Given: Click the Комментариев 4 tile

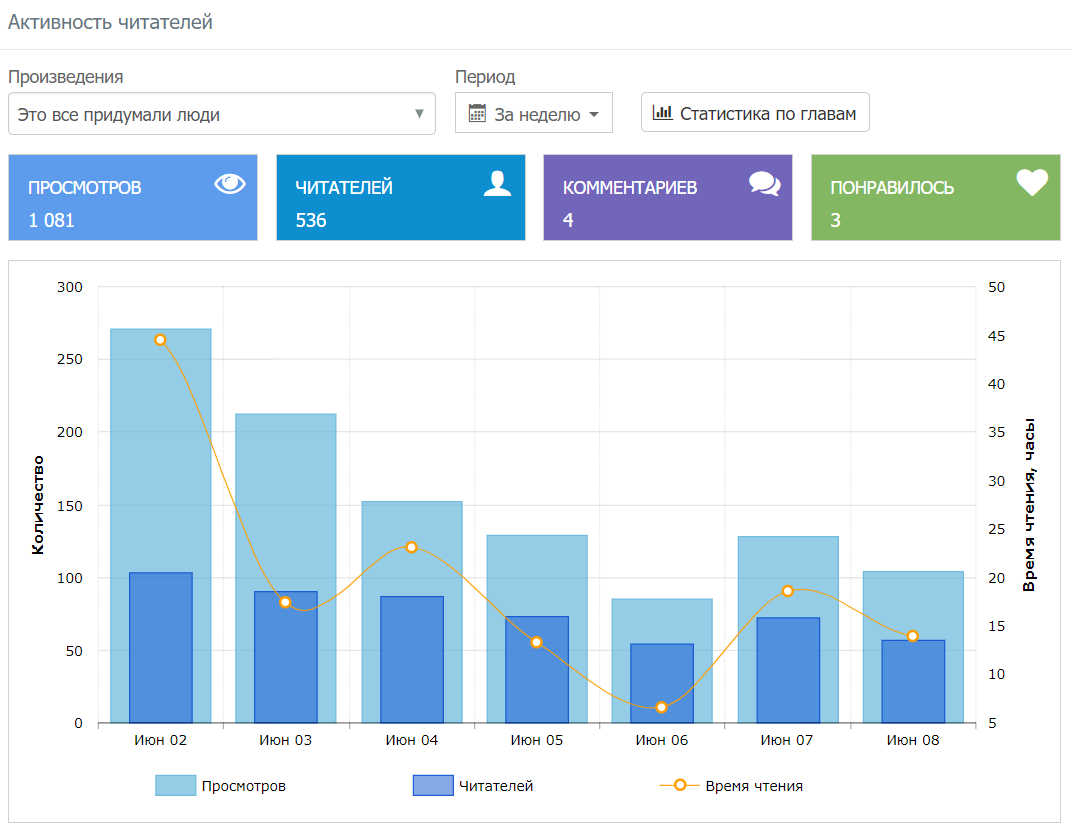Looking at the screenshot, I should (x=668, y=198).
